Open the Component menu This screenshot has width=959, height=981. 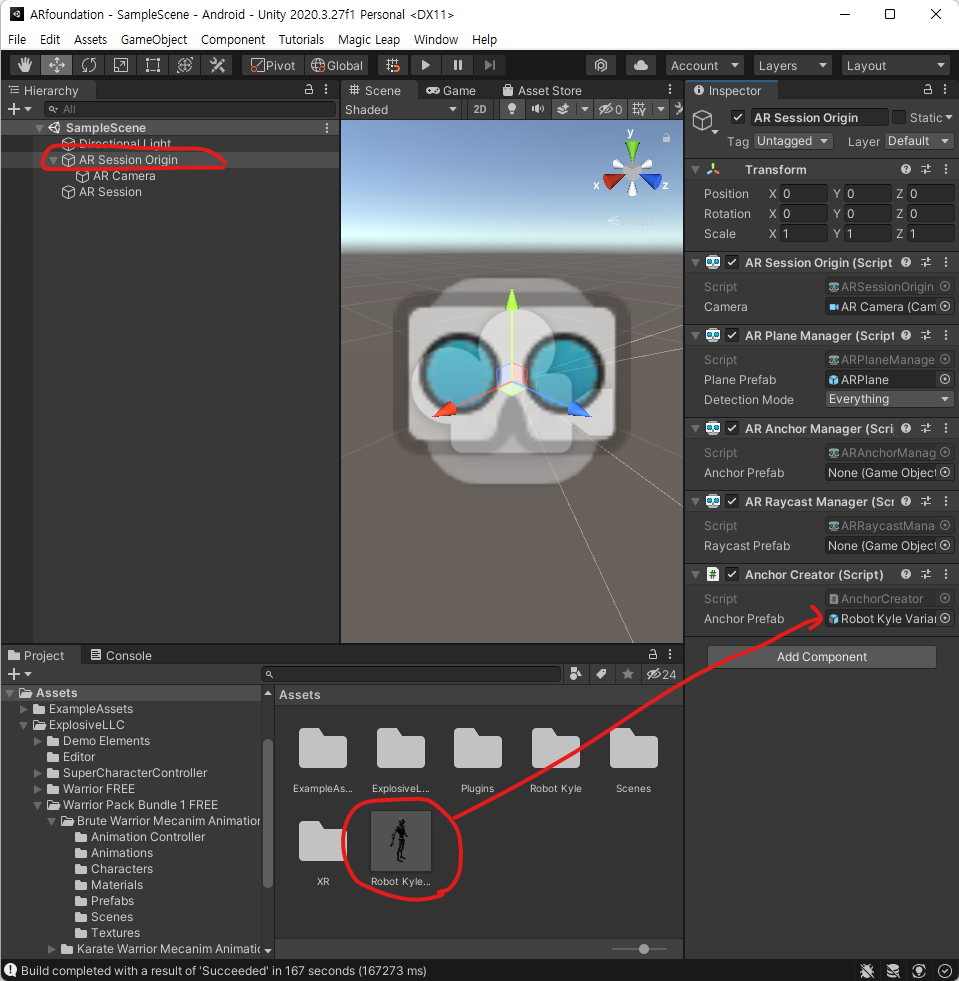[233, 39]
